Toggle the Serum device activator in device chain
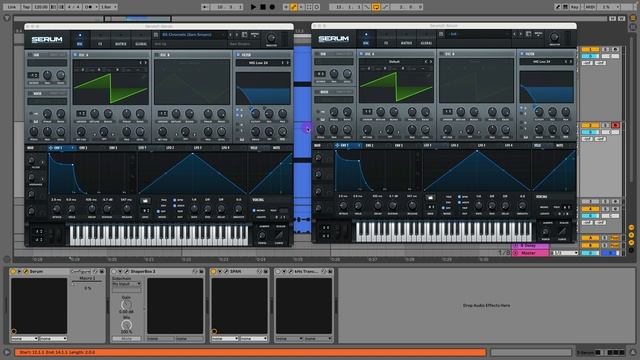The height and width of the screenshot is (360, 640). point(13,271)
